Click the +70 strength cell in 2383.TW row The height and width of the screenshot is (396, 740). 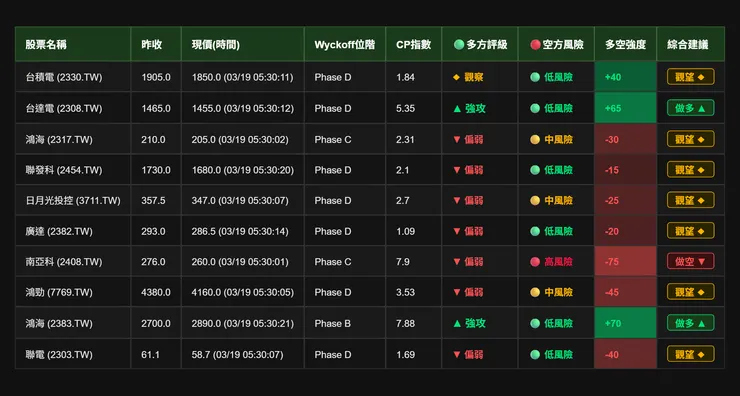click(625, 323)
